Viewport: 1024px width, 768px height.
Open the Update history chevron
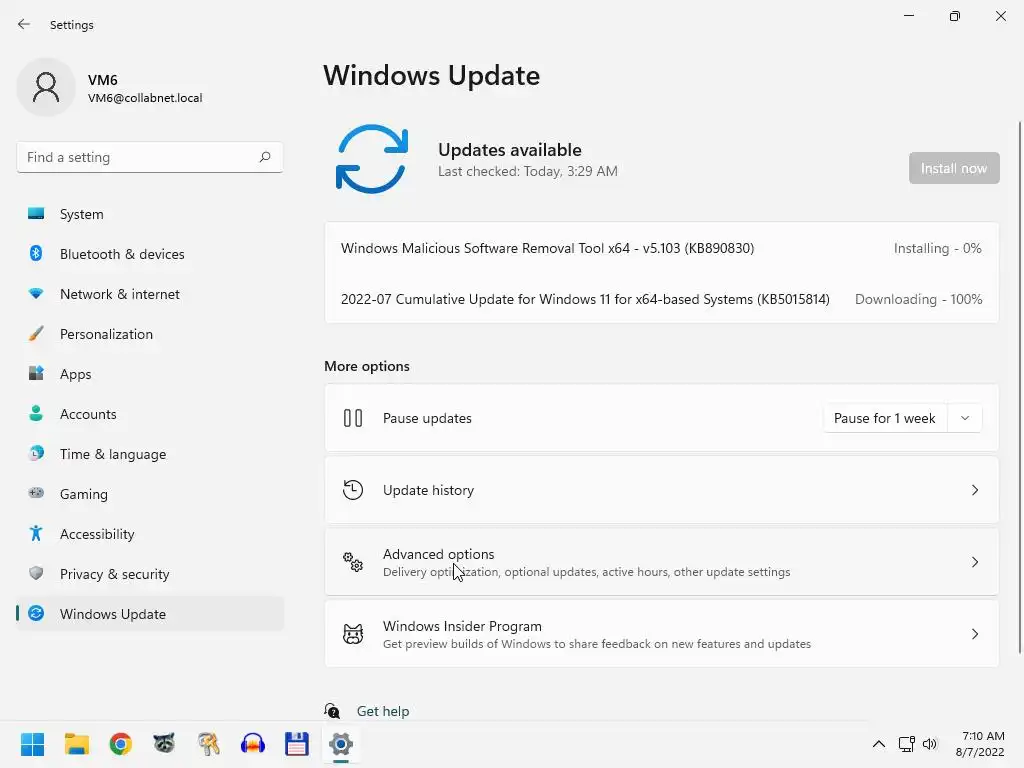(974, 490)
